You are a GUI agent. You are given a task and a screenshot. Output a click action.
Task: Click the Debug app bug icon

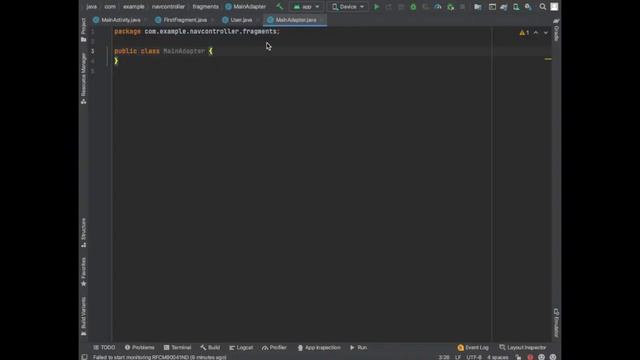[413, 7]
